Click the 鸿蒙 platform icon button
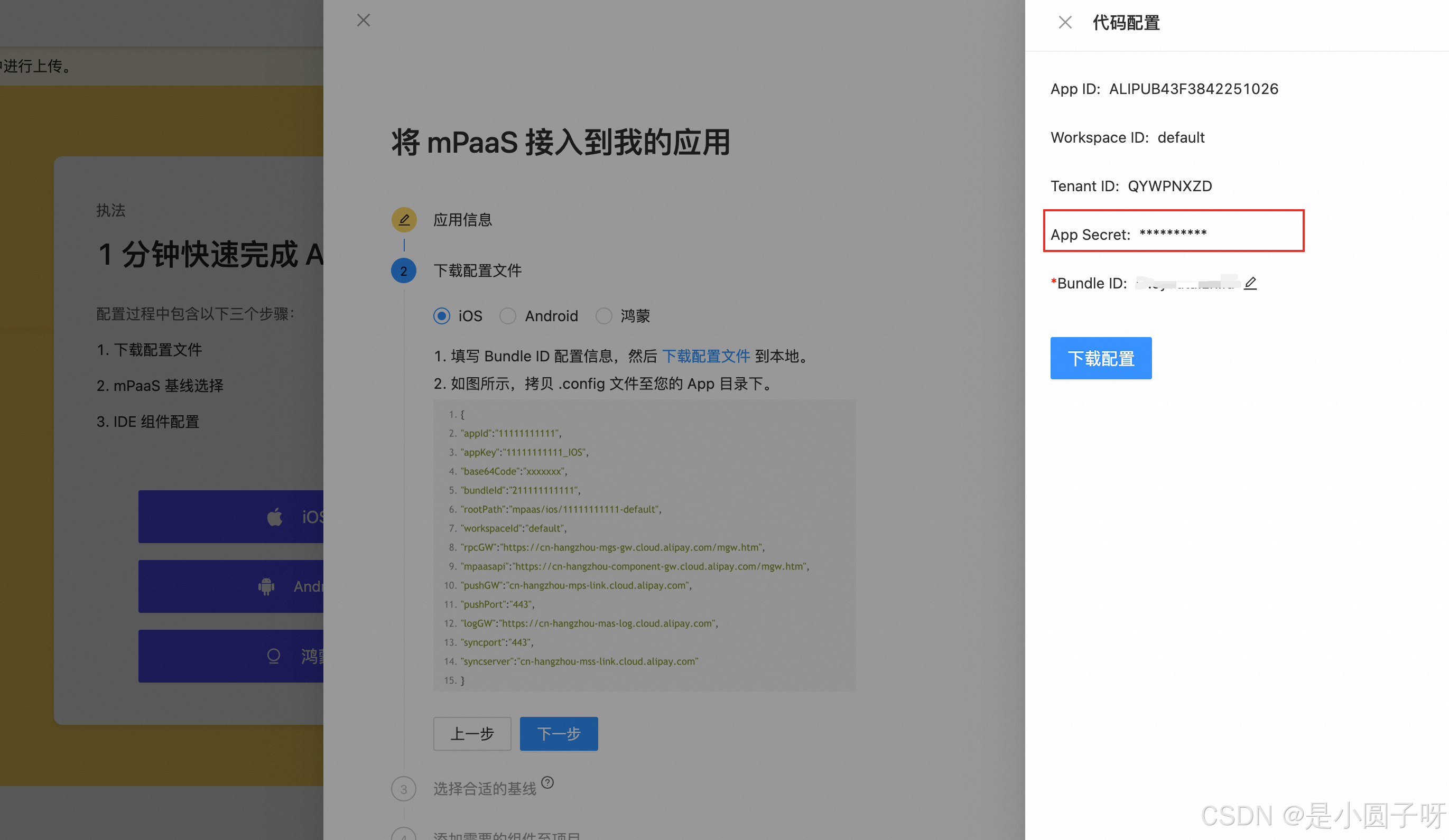The width and height of the screenshot is (1449, 840). tap(273, 656)
